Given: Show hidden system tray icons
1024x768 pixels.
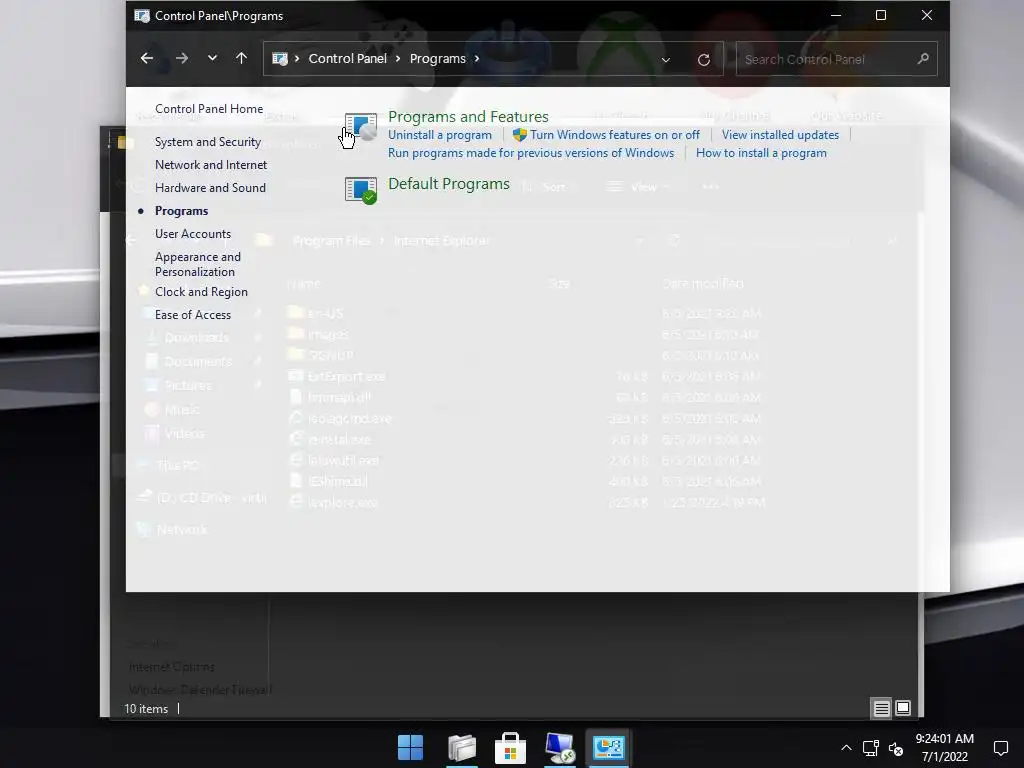Looking at the screenshot, I should (x=846, y=748).
